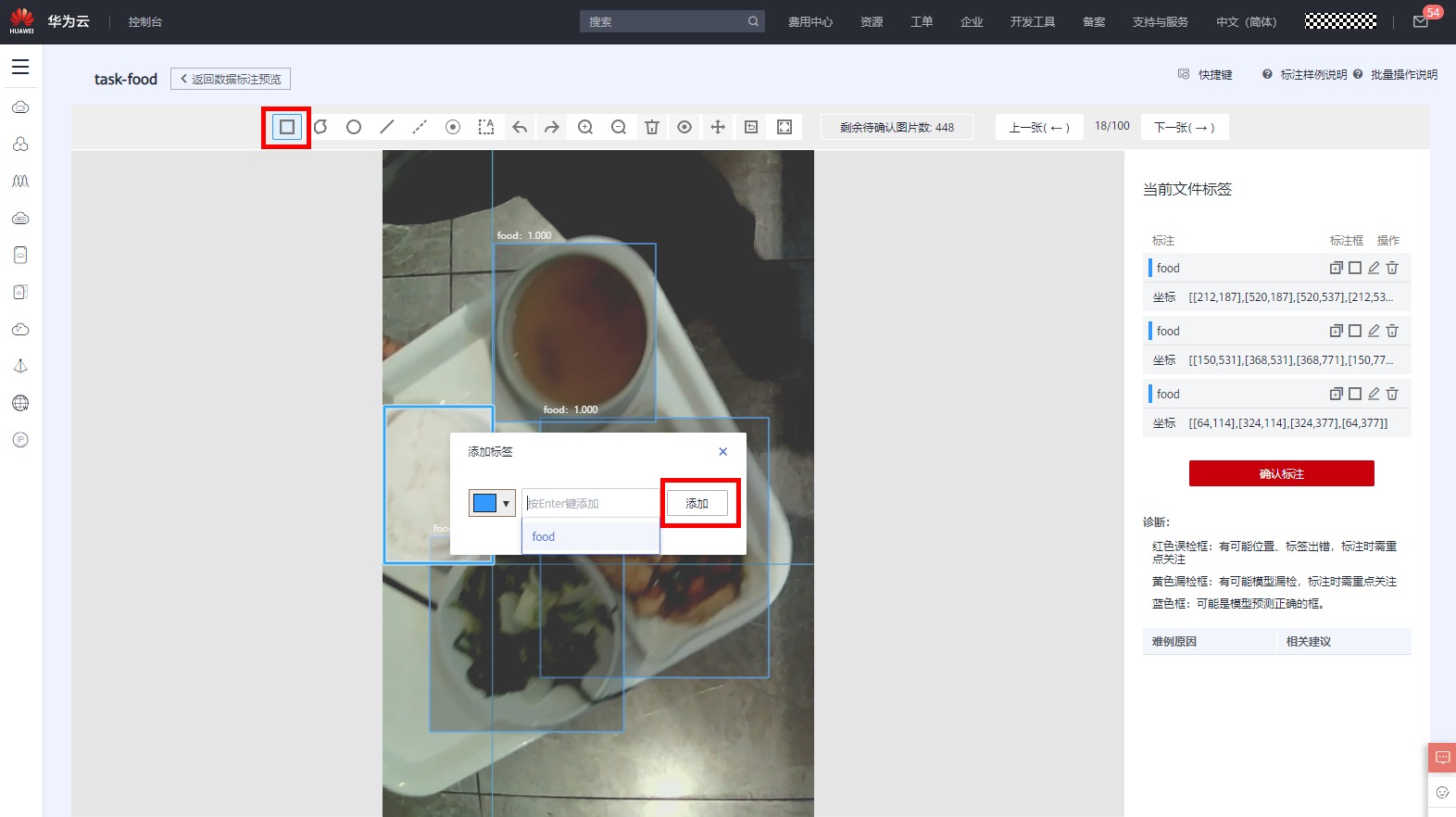Click the undo arrow in toolbar
1456x817 pixels.
520,127
